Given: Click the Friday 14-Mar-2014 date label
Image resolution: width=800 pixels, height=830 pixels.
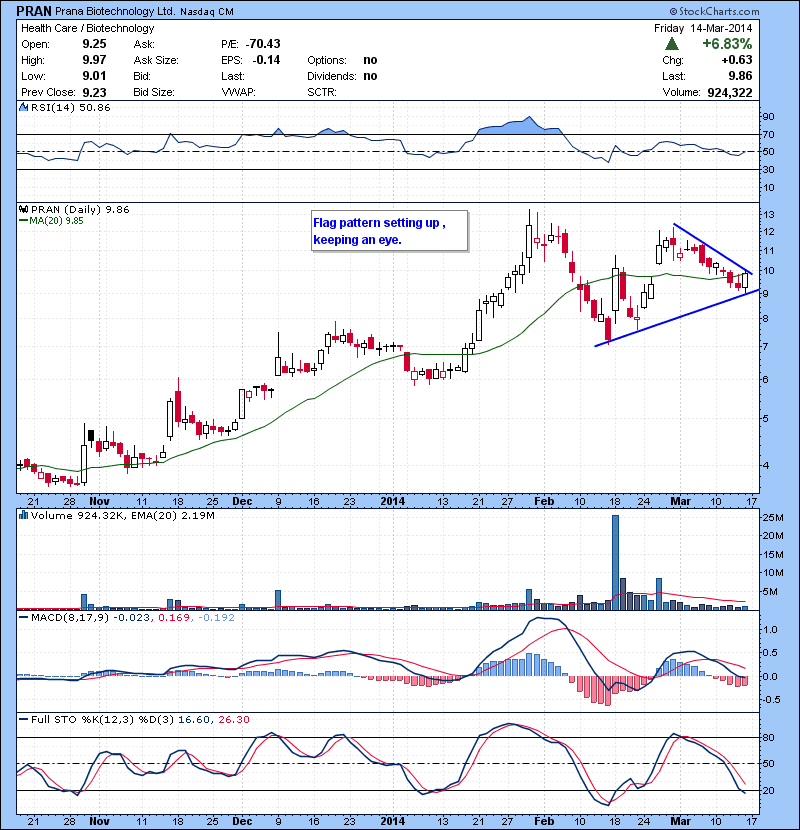Looking at the screenshot, I should tap(703, 28).
